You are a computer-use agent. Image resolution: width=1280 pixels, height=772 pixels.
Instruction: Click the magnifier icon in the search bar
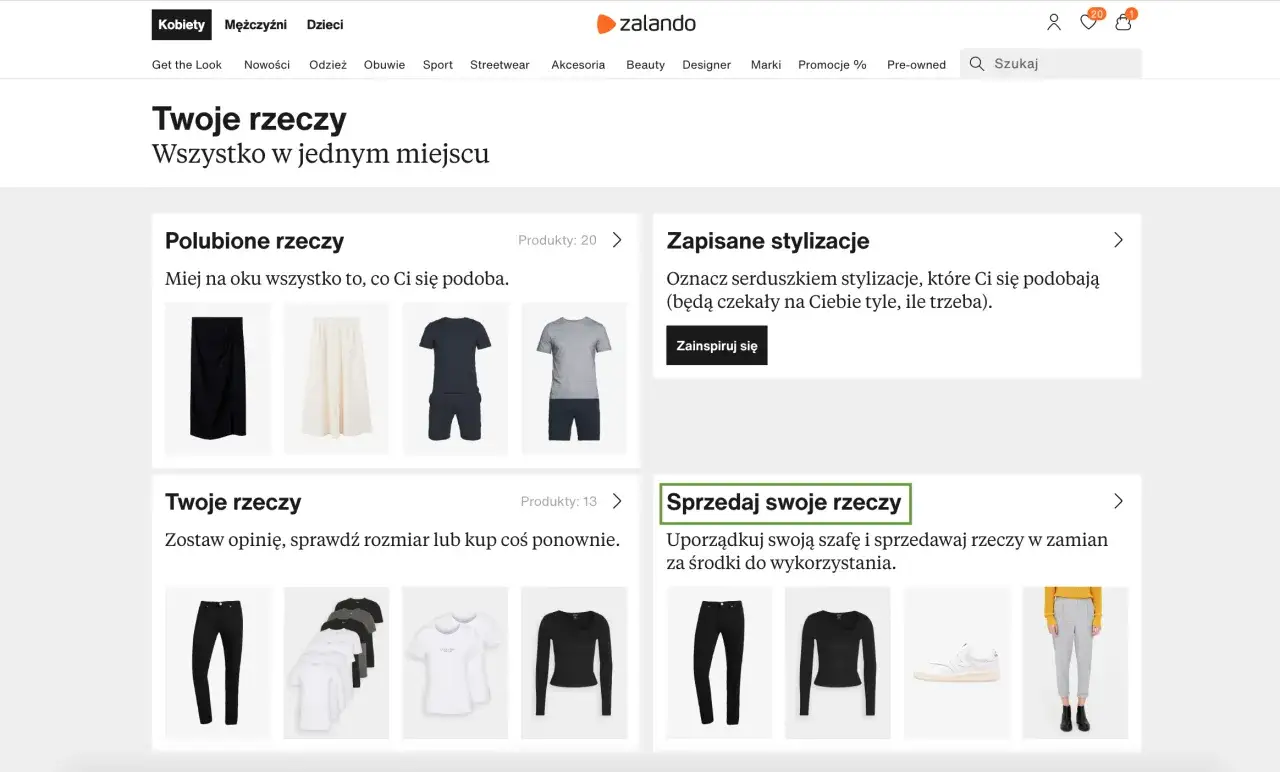(x=976, y=63)
